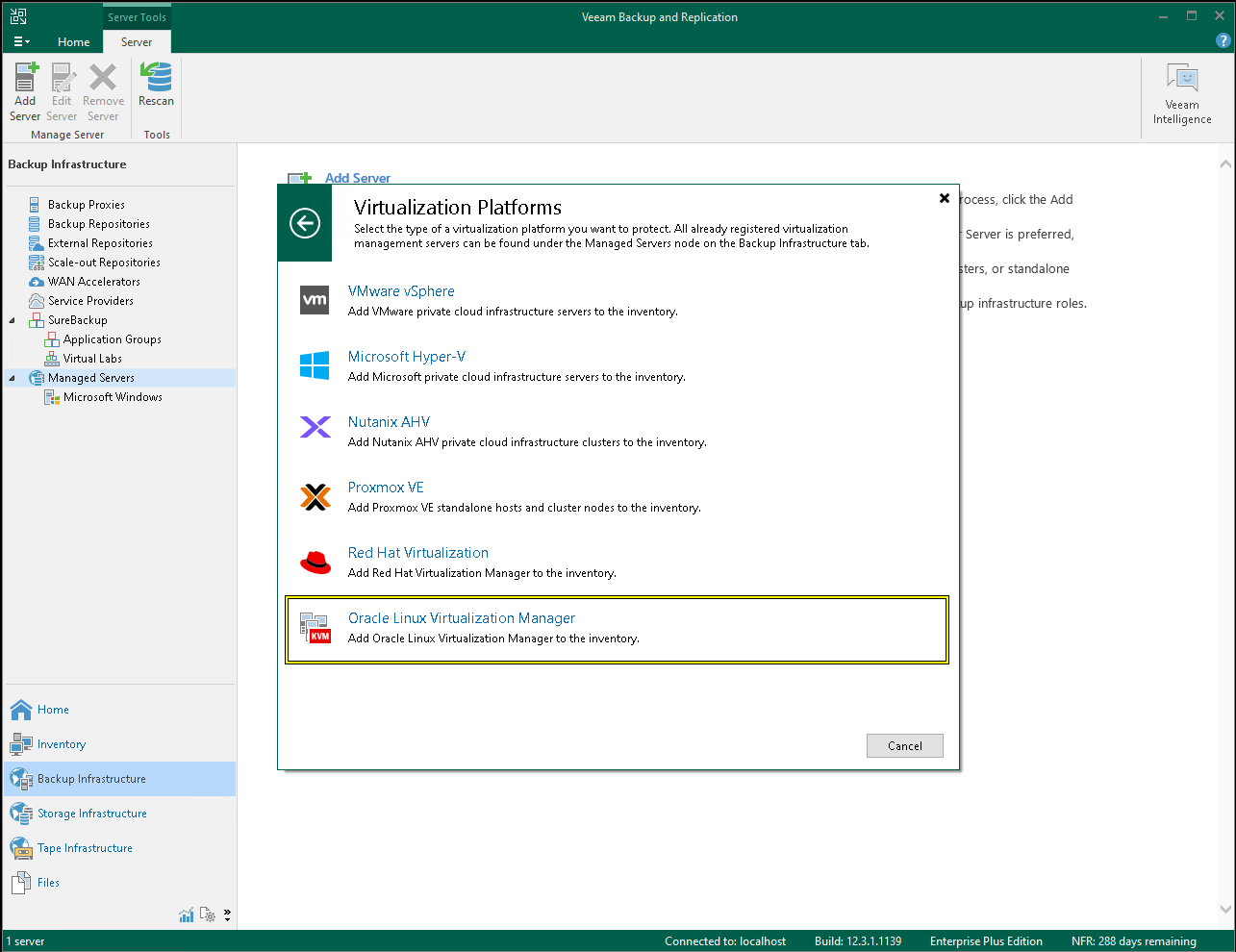Click the Proxmox VE logo icon
1236x952 pixels.
(x=315, y=496)
